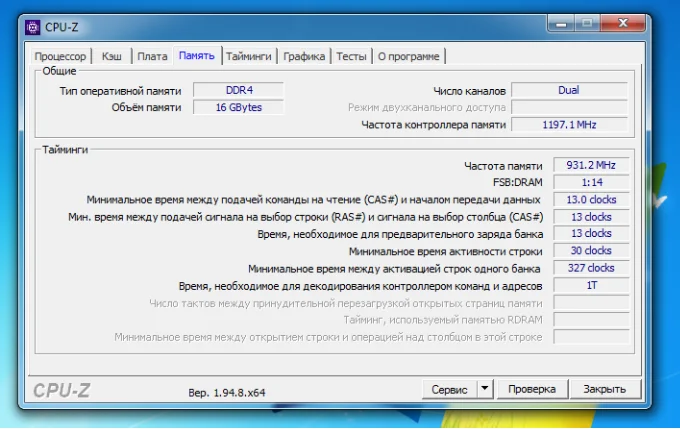Close the CPU-Z window with X
The height and width of the screenshot is (429, 680).
(623, 23)
